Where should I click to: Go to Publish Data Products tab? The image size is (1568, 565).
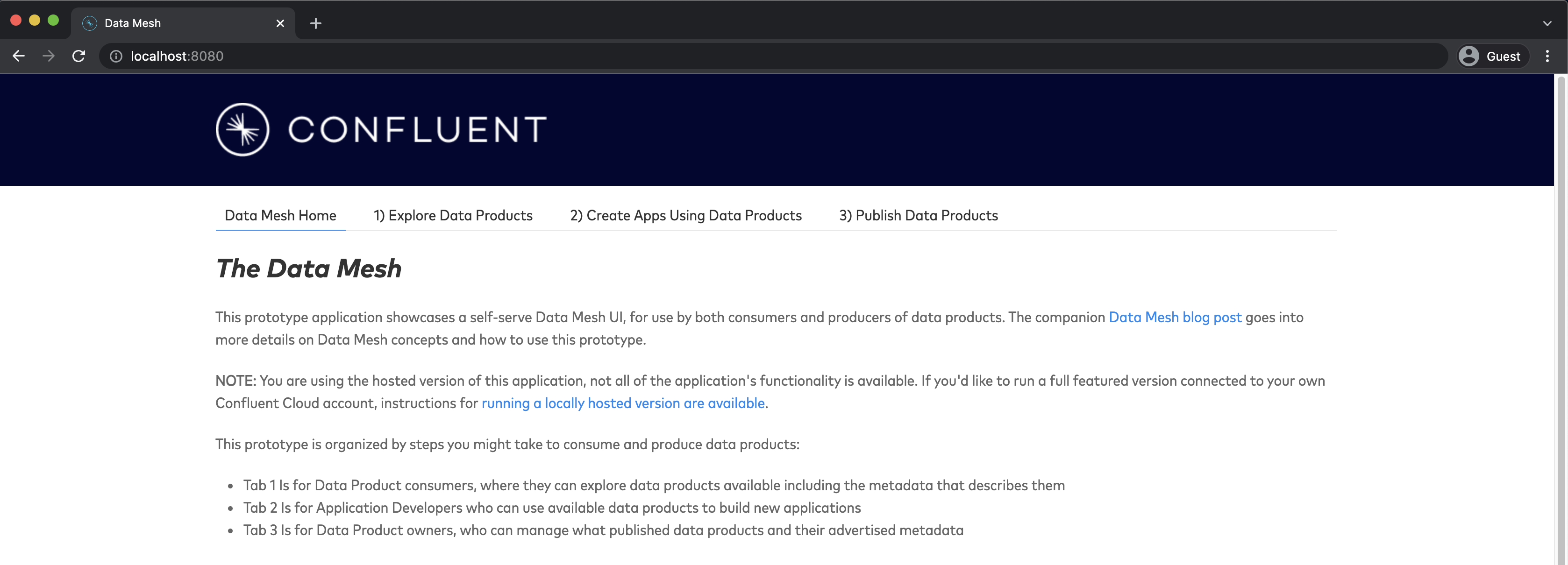[918, 215]
